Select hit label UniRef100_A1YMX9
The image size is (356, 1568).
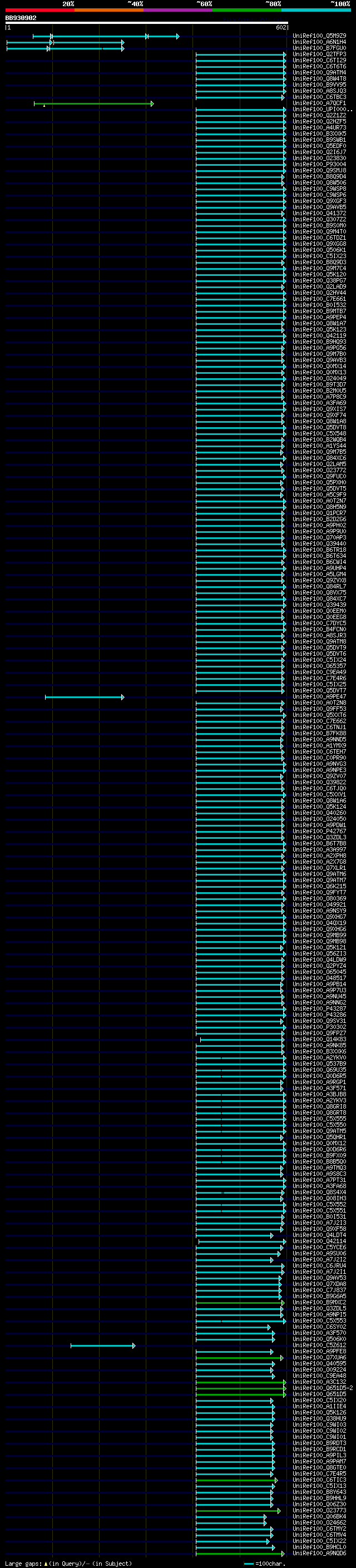(x=319, y=746)
